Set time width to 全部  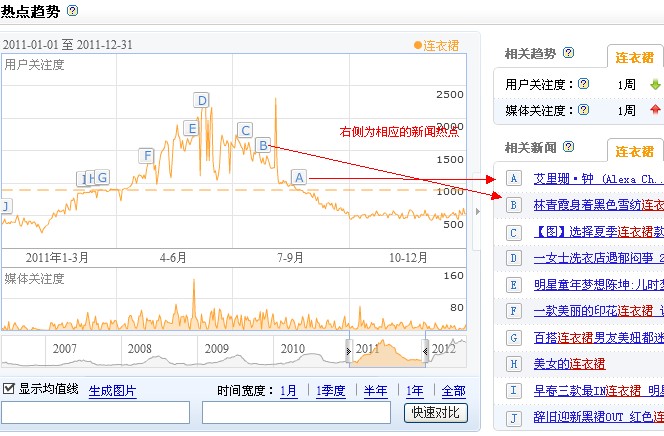(x=453, y=391)
